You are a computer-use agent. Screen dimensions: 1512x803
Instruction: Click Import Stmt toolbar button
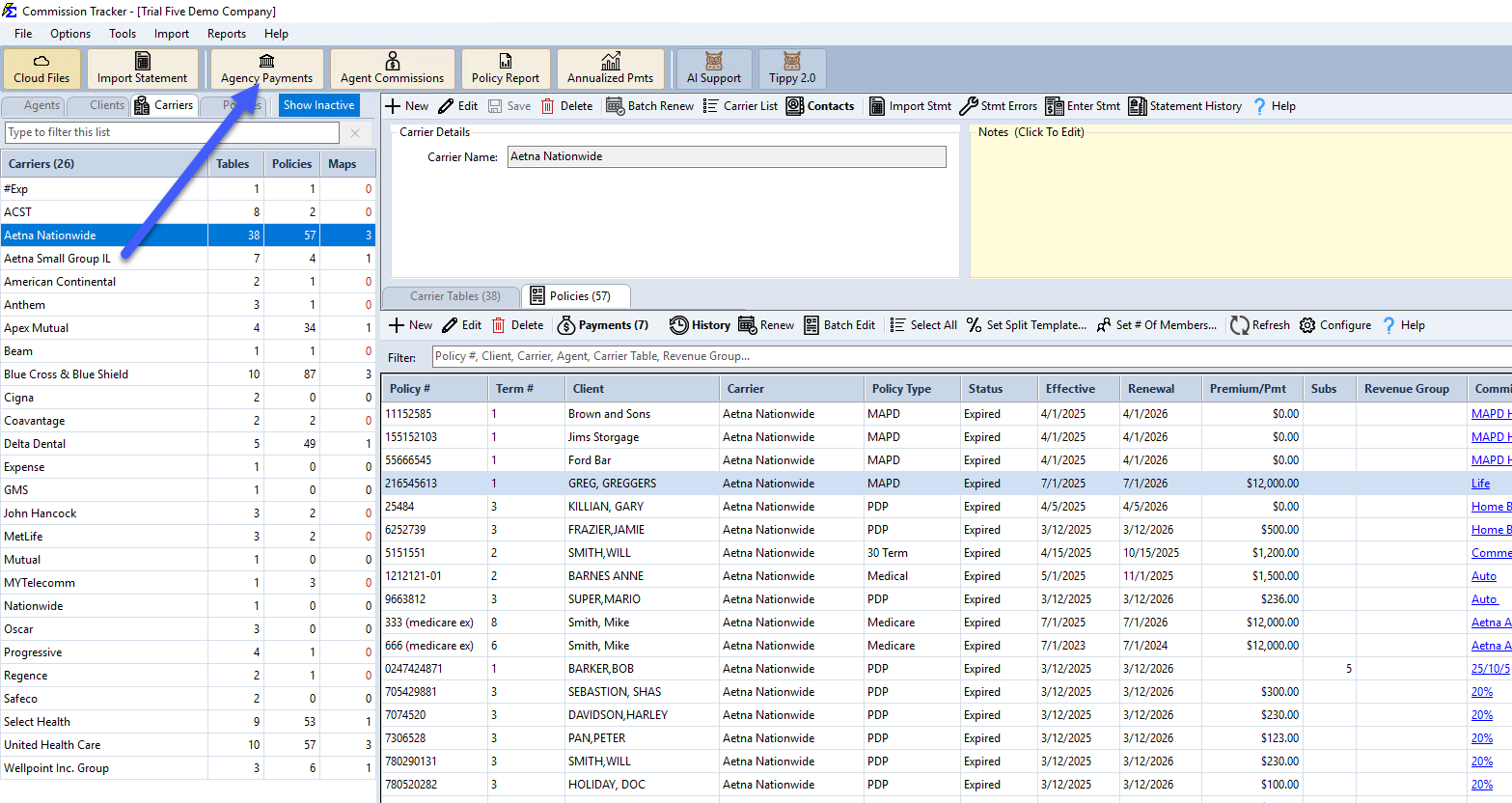pyautogui.click(x=910, y=106)
